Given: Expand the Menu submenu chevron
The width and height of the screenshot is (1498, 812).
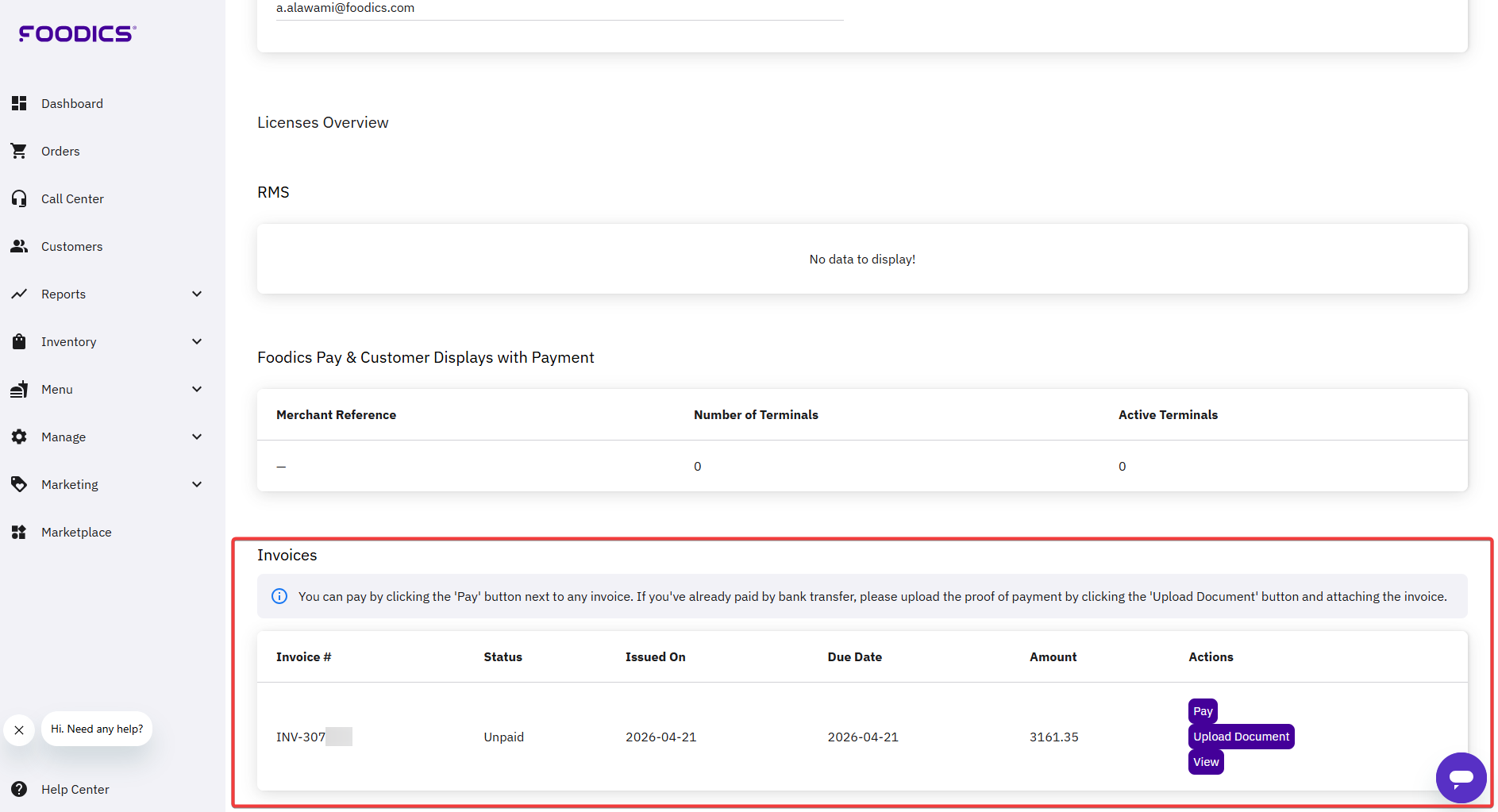Looking at the screenshot, I should (197, 389).
